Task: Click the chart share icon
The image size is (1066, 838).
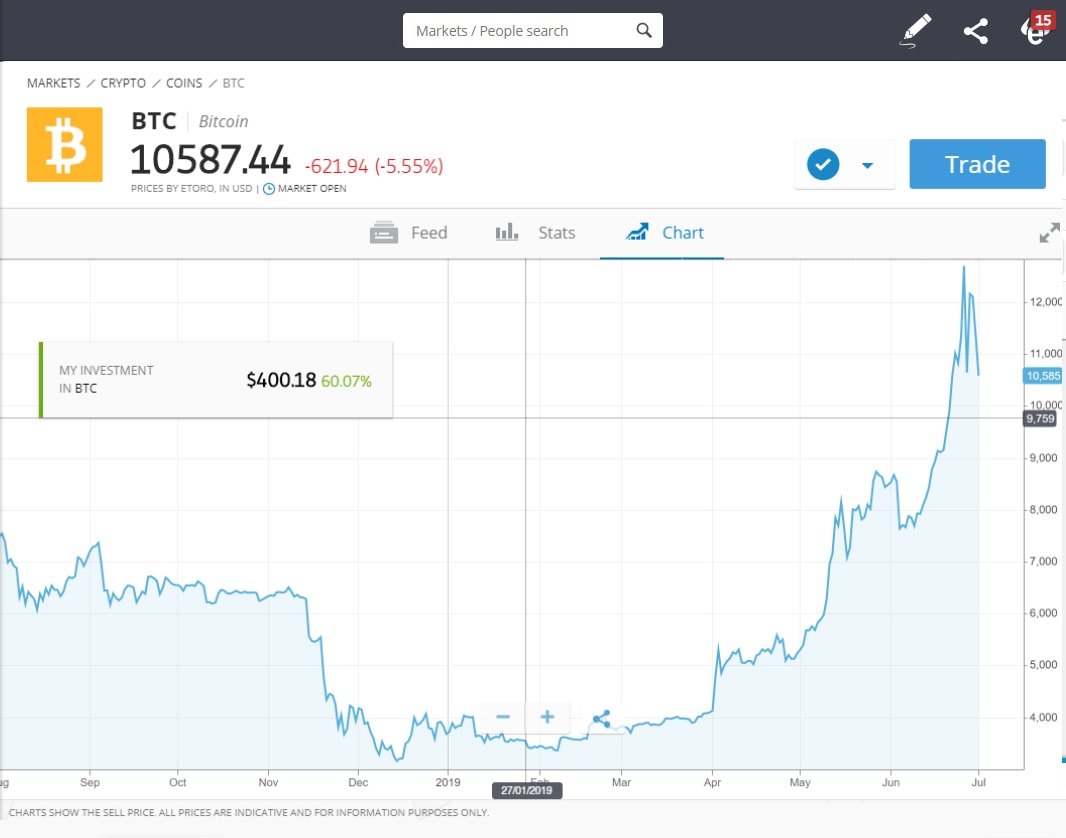Action: click(602, 718)
